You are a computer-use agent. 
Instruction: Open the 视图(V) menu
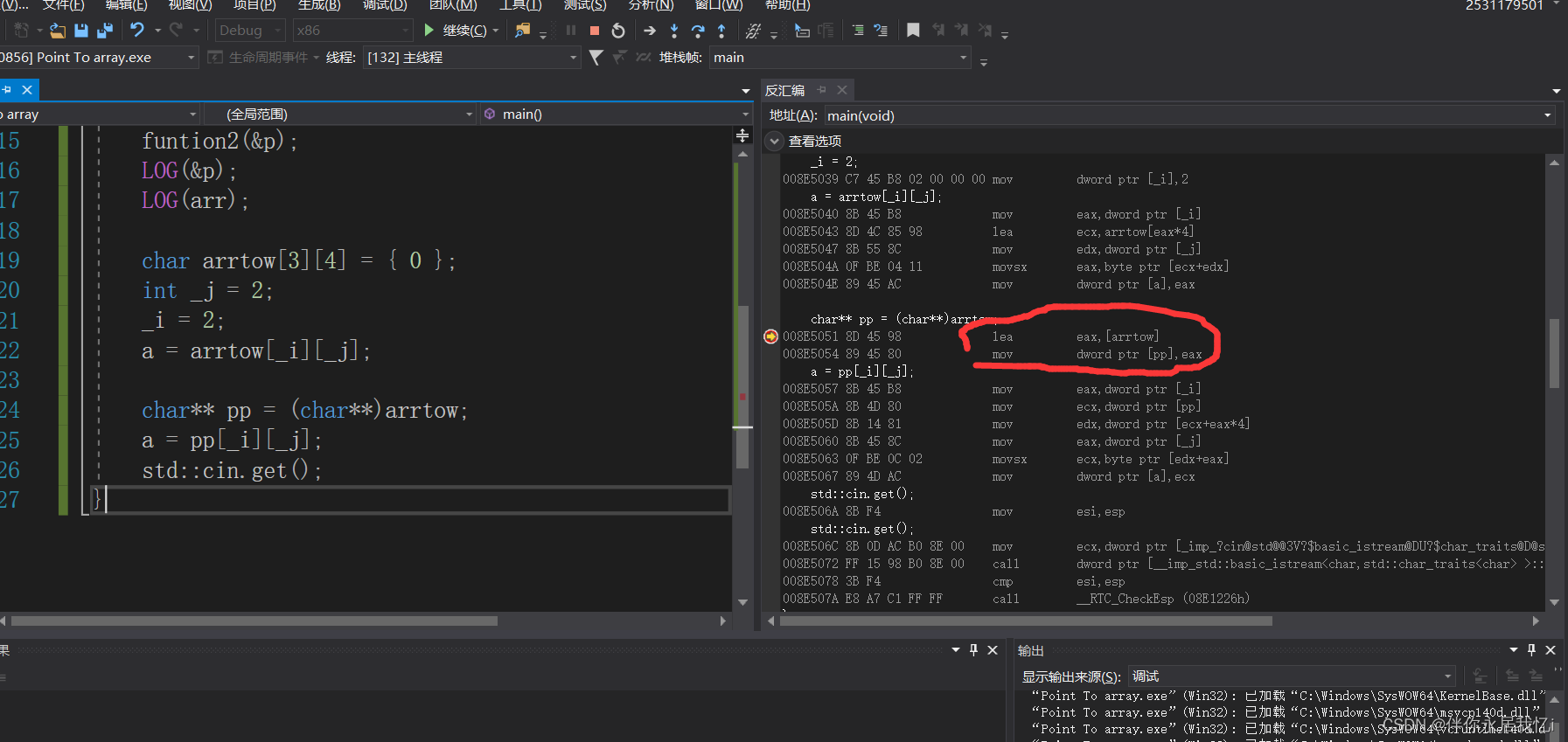[x=190, y=5]
